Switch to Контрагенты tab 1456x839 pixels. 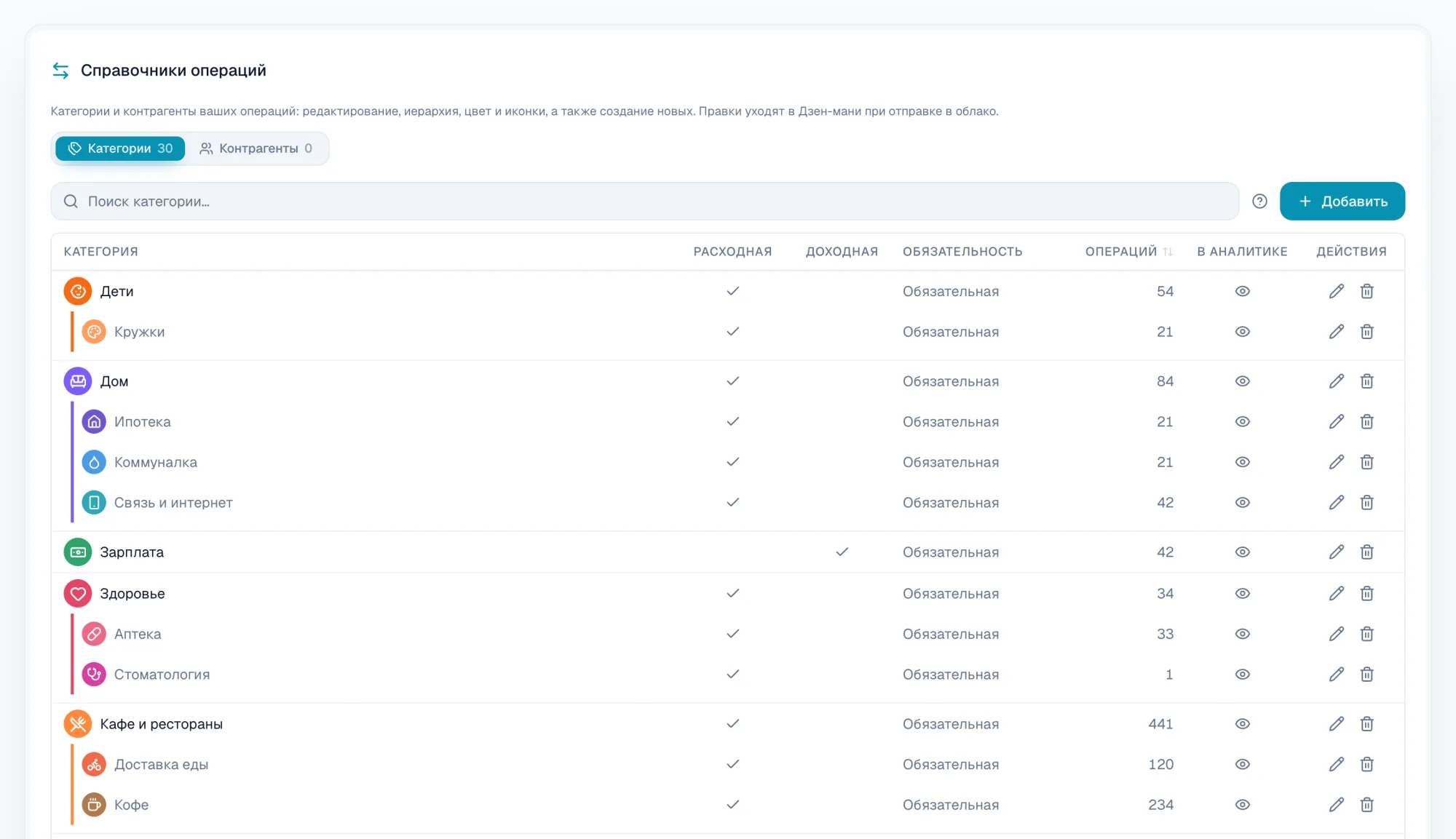pos(256,148)
